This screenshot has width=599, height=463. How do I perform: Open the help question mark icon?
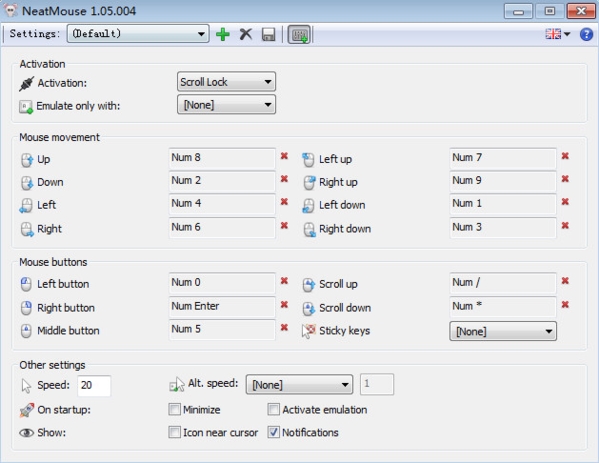tap(586, 34)
